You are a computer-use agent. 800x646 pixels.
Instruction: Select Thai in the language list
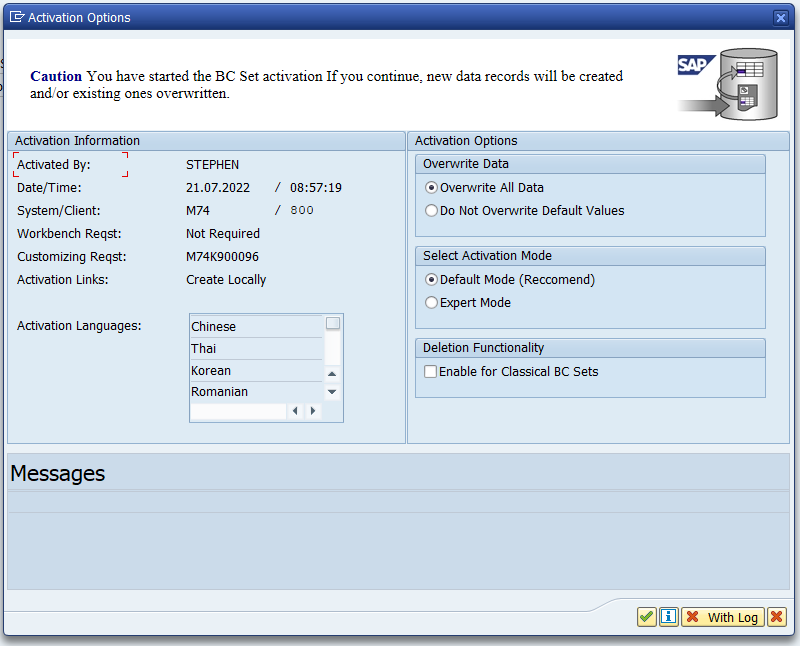[x=203, y=348]
